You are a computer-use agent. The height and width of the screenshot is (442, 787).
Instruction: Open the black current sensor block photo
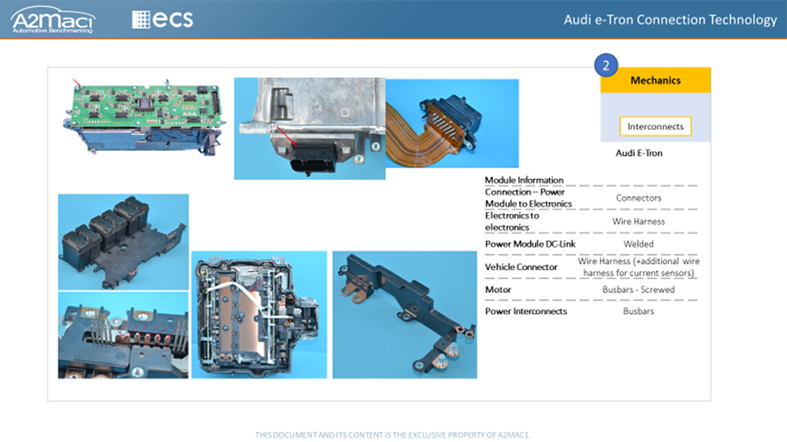(x=123, y=242)
